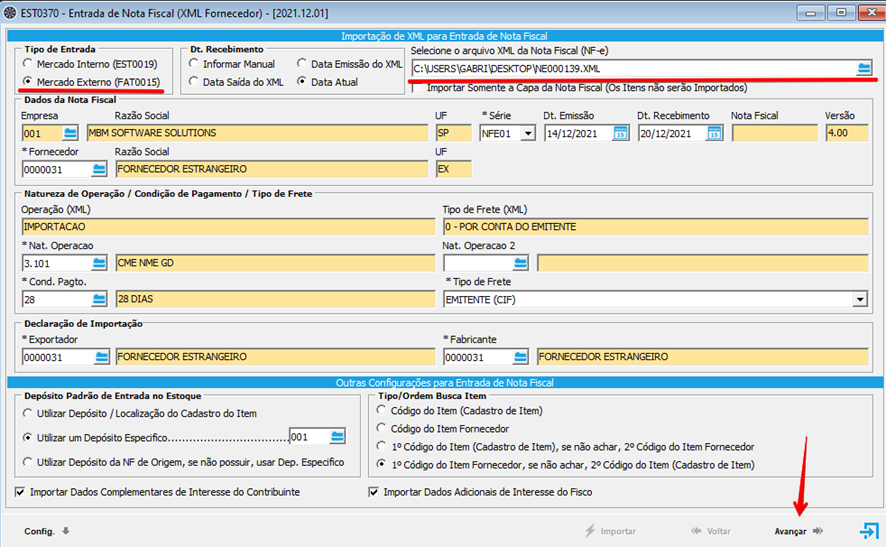This screenshot has height=547, width=886.
Task: Open calendar icon for Dt. Recebimento
Action: (714, 133)
